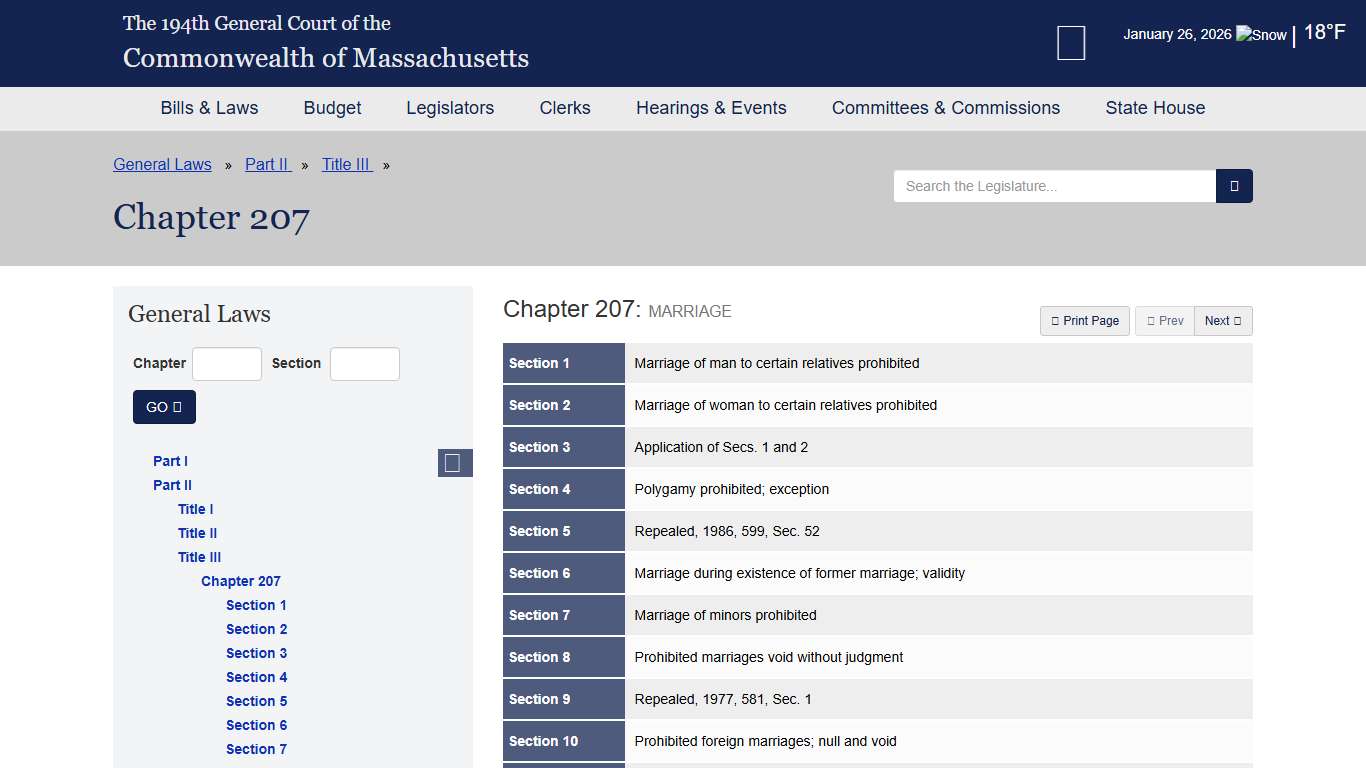Open the Bills & Laws menu

click(x=209, y=108)
